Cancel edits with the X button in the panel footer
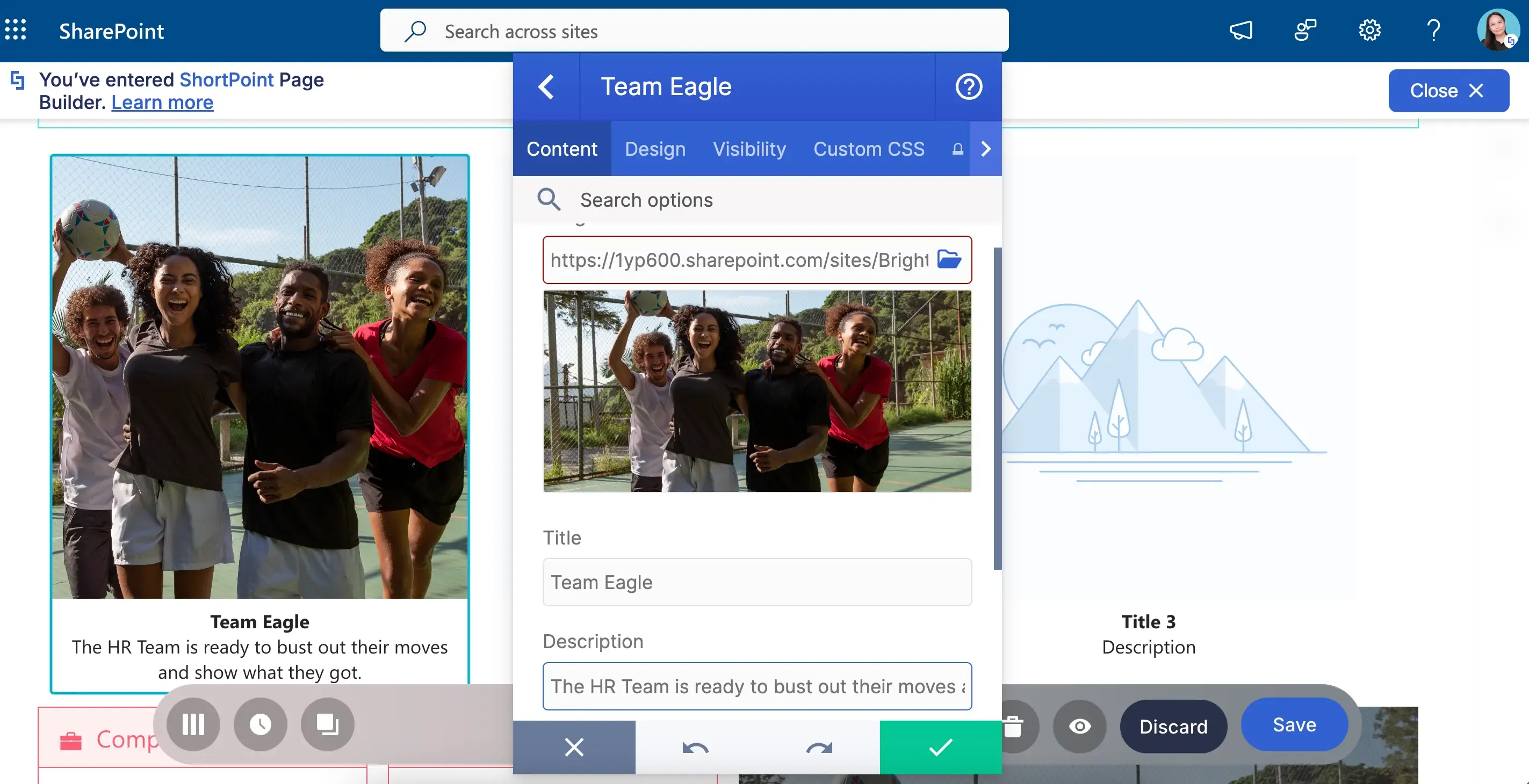The image size is (1529, 784). [x=574, y=747]
